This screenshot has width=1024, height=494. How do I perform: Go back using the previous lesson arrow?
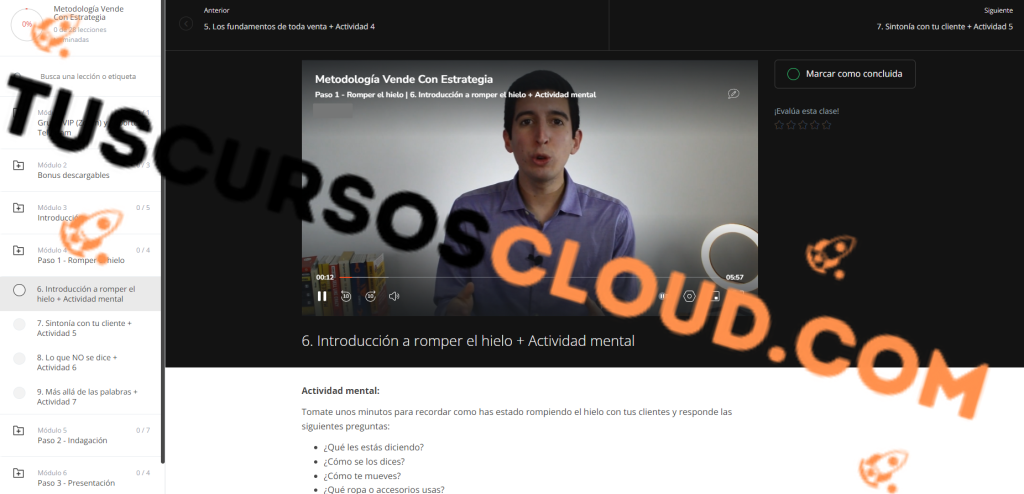point(186,24)
